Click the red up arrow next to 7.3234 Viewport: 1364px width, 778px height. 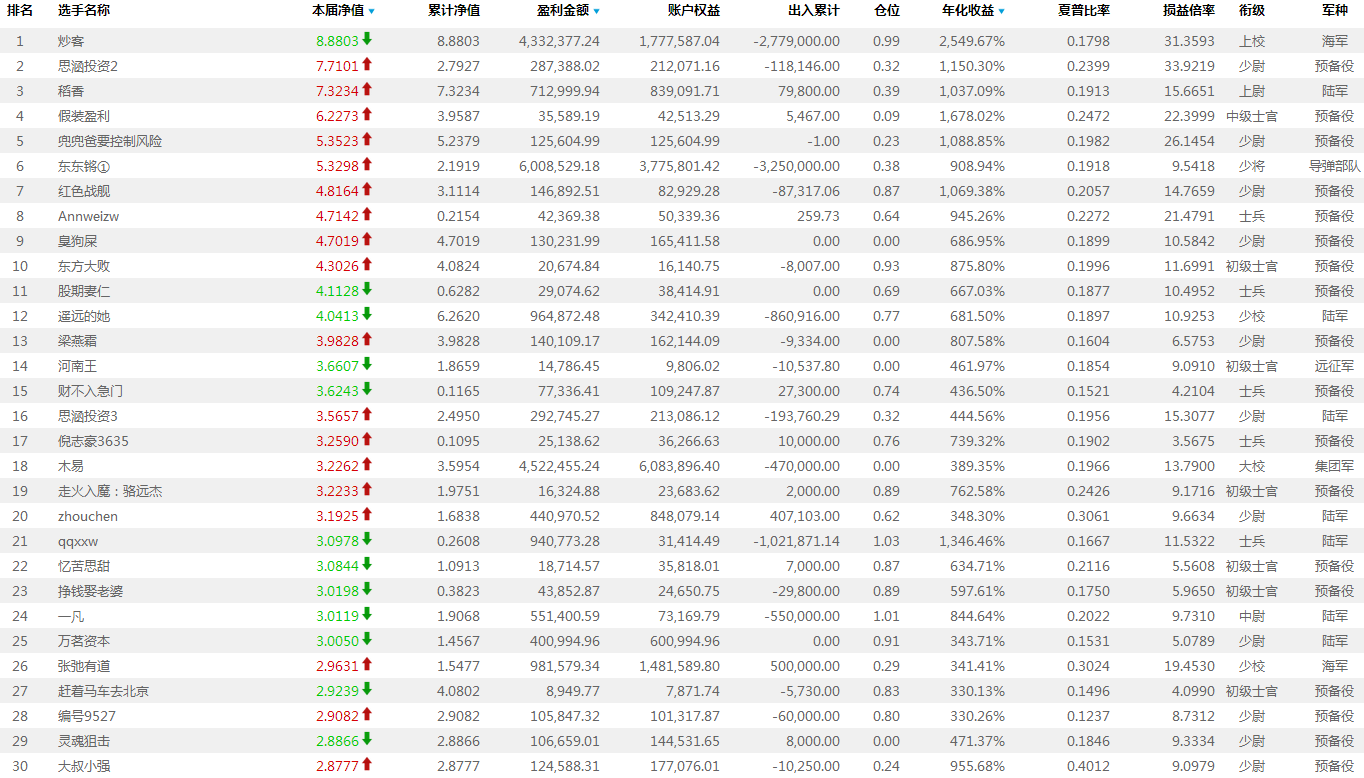click(x=367, y=89)
